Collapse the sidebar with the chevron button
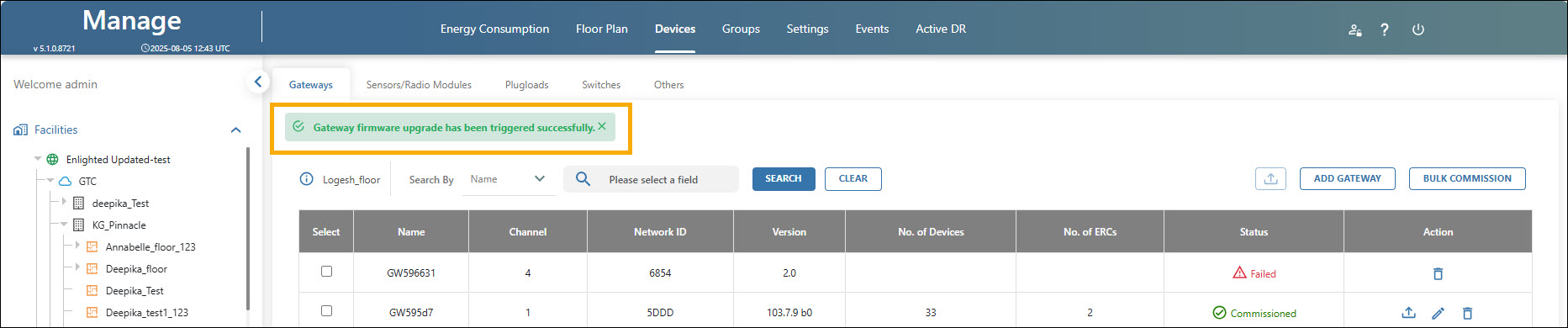 coord(258,82)
